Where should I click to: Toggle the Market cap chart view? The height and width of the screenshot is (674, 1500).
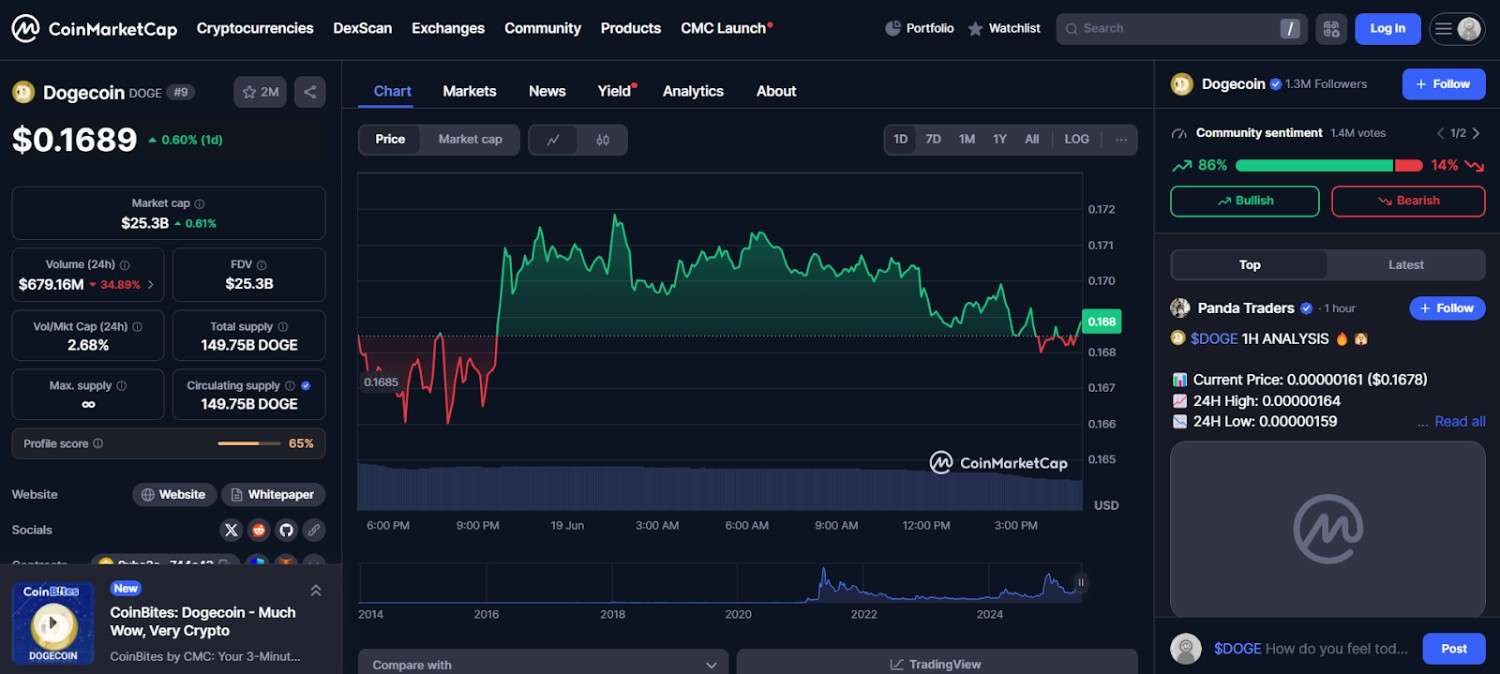pos(470,140)
